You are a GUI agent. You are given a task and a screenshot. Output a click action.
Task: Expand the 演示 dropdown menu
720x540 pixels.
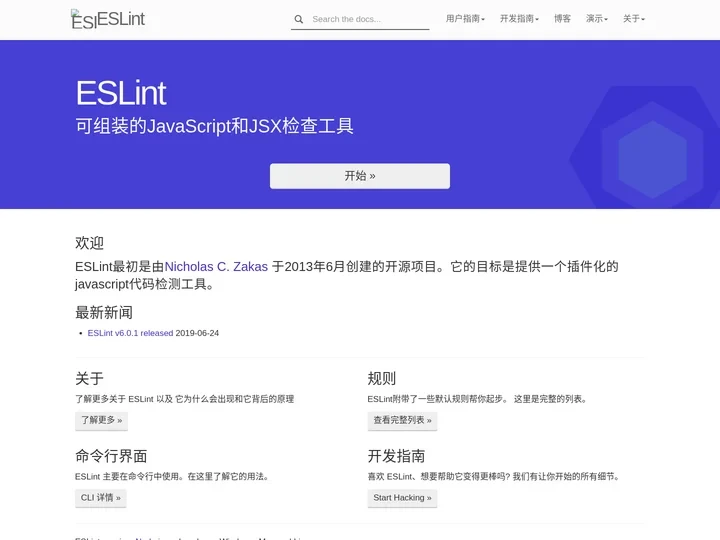(596, 19)
